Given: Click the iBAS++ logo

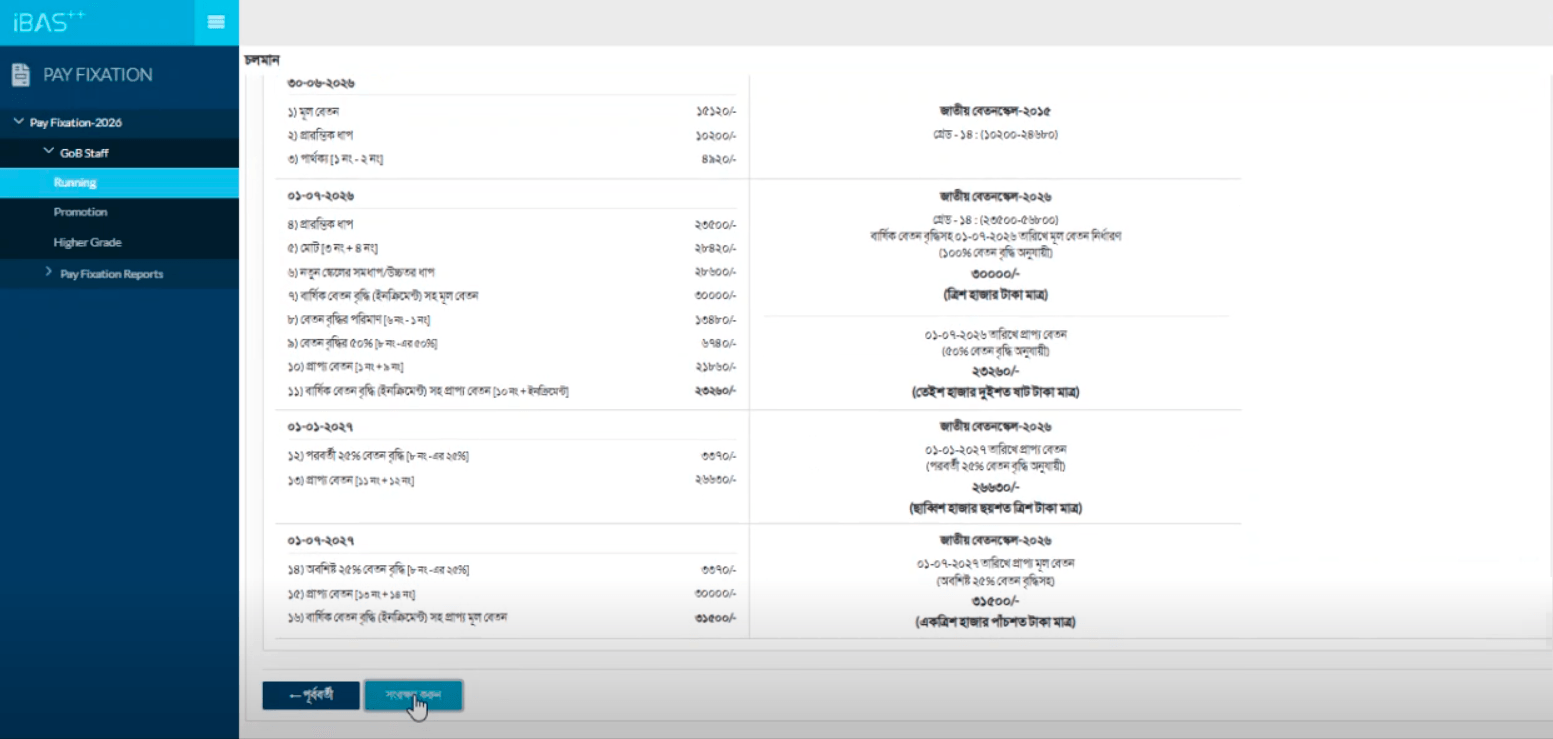Looking at the screenshot, I should (x=49, y=22).
